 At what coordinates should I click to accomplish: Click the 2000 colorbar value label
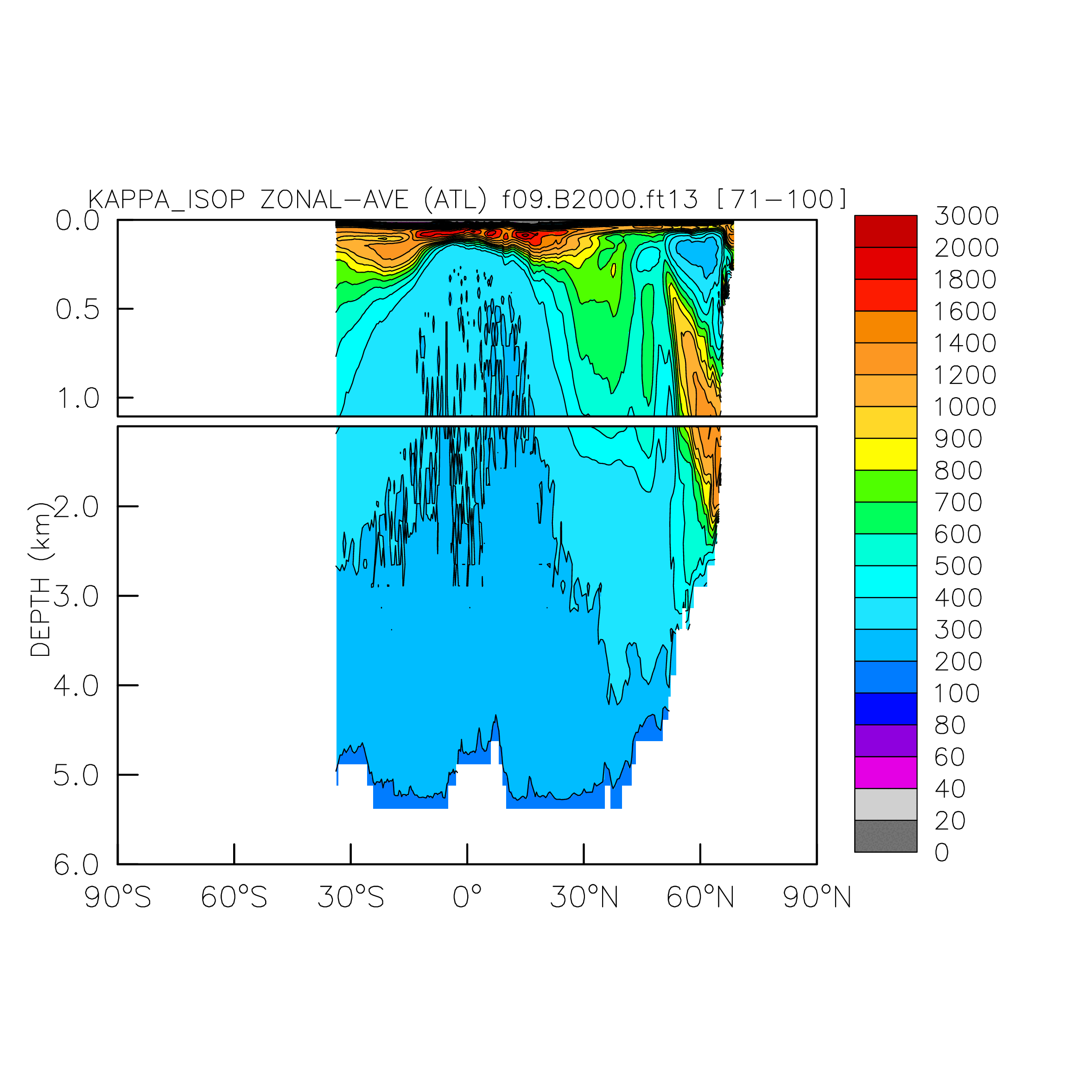(x=966, y=248)
